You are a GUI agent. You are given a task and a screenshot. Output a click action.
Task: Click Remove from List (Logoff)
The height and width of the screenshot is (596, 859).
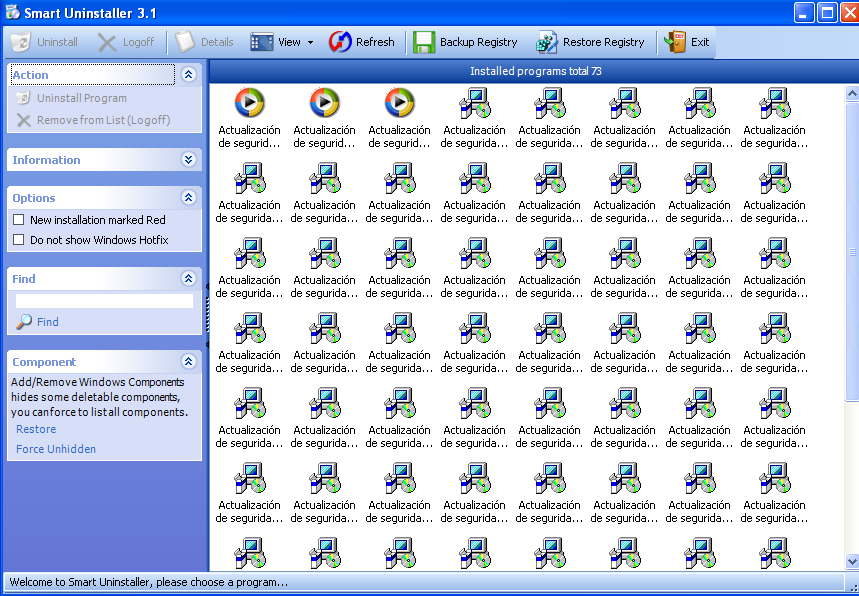[93, 120]
